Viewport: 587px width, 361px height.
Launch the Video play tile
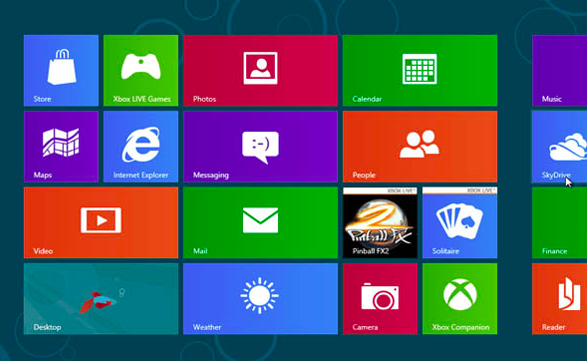(x=101, y=222)
